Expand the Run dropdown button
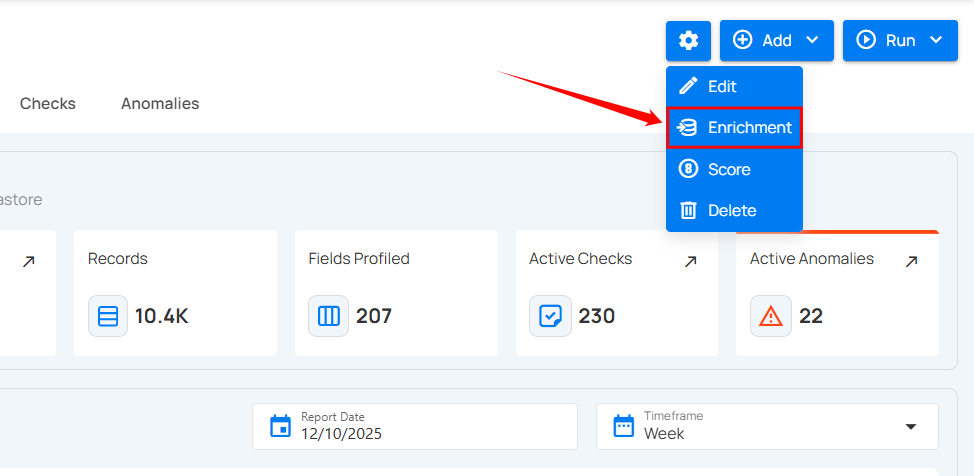The height and width of the screenshot is (476, 974). [900, 41]
